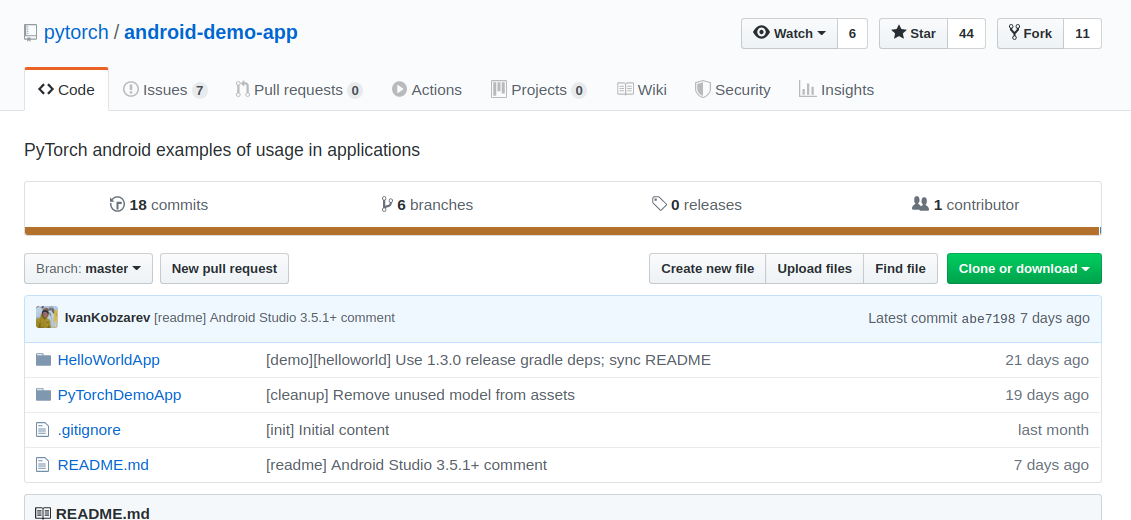Click the commits history clock icon
The width and height of the screenshot is (1131, 520).
[x=117, y=205]
